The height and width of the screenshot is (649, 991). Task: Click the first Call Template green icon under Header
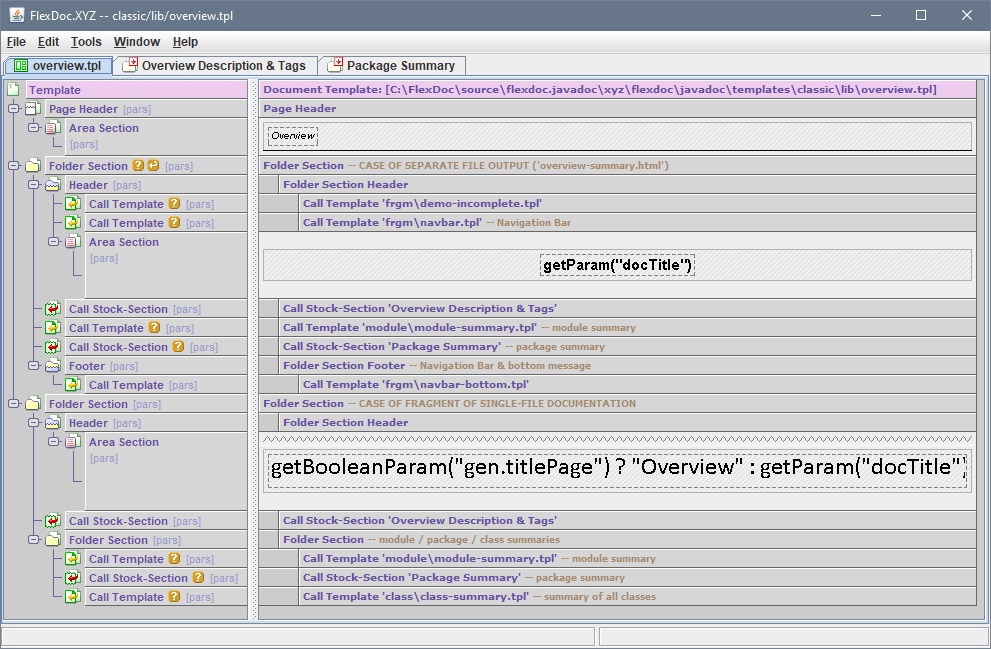[x=73, y=204]
